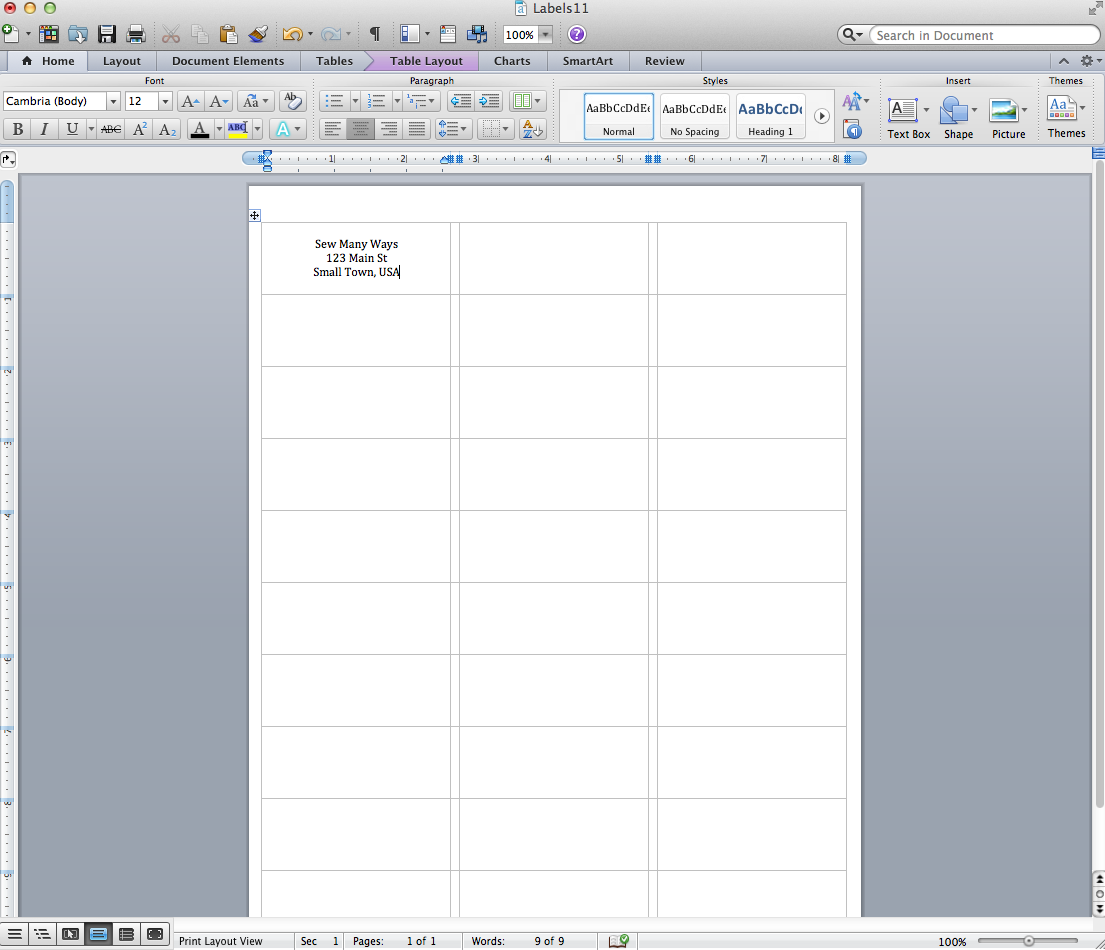The image size is (1105, 950).
Task: Open the ribbon settings gear menu
Action: [x=1089, y=61]
